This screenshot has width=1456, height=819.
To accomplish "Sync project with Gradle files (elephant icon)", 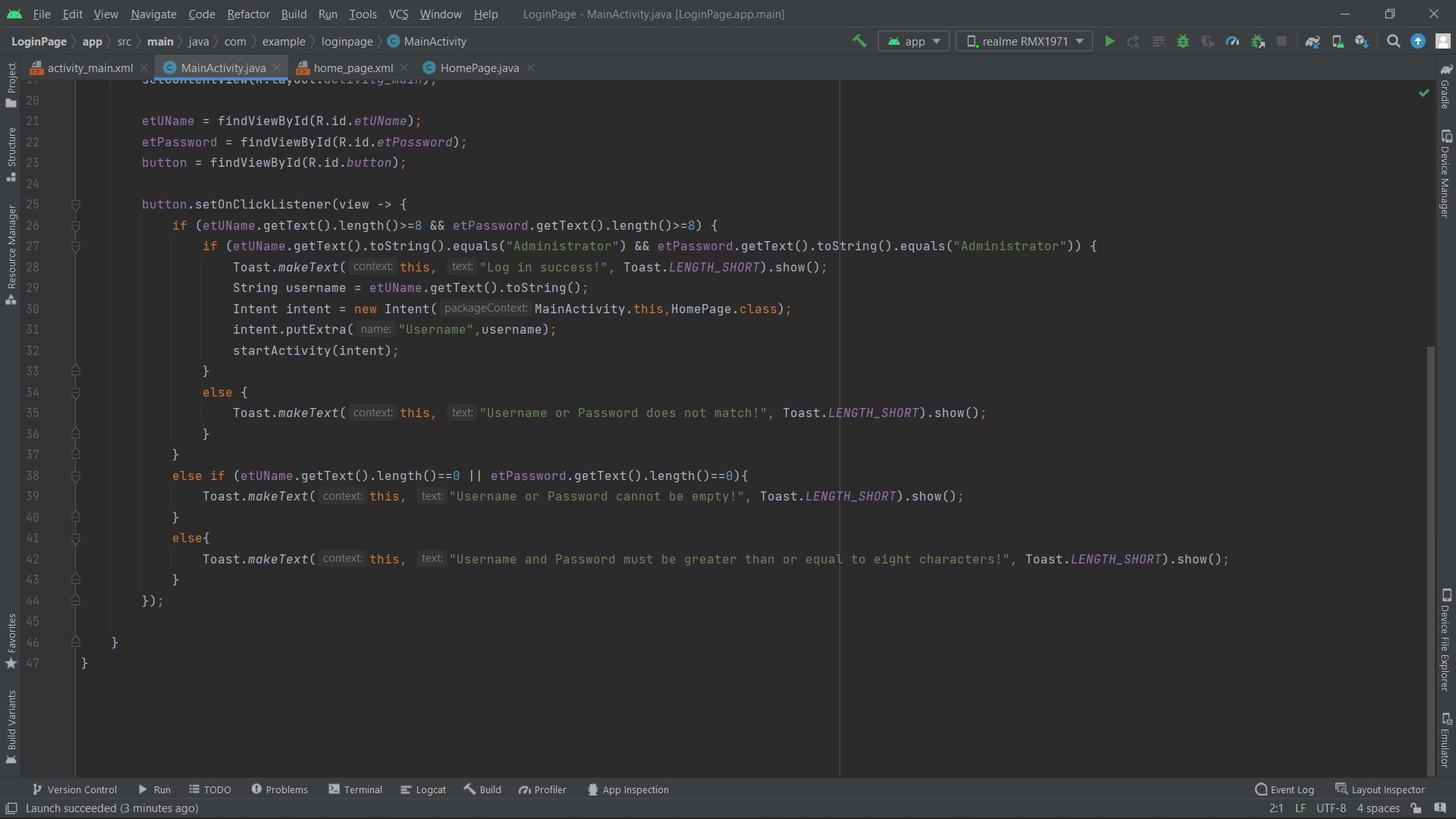I will click(x=1313, y=42).
